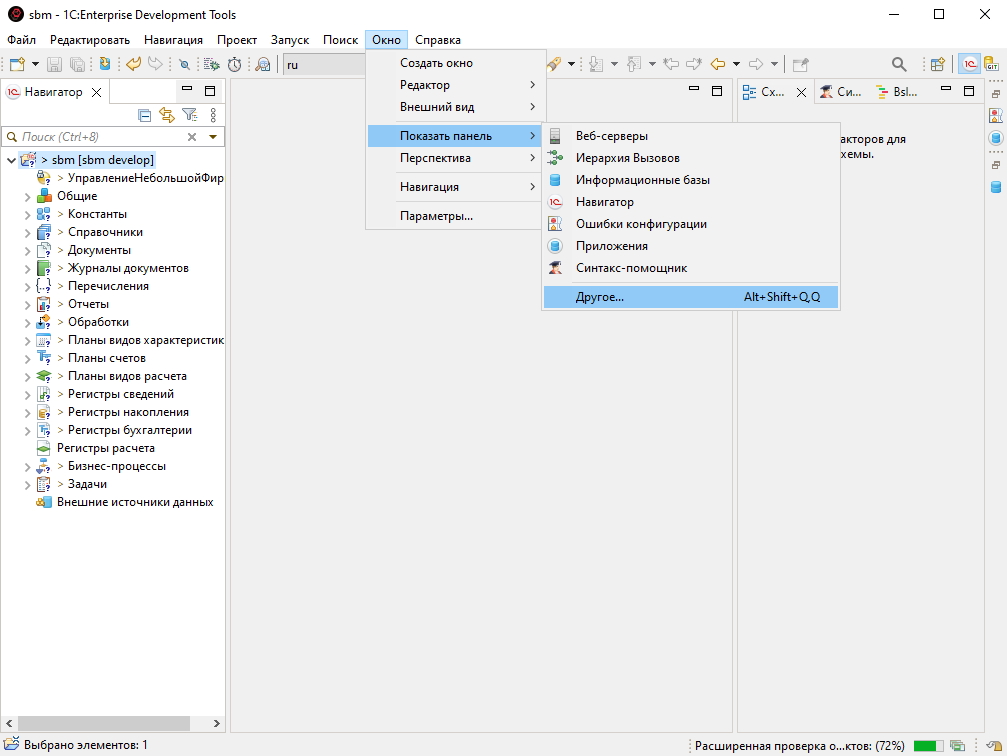Screen dimensions: 1007x756
Task: Click the Navigator filter icon
Action: pos(189,115)
